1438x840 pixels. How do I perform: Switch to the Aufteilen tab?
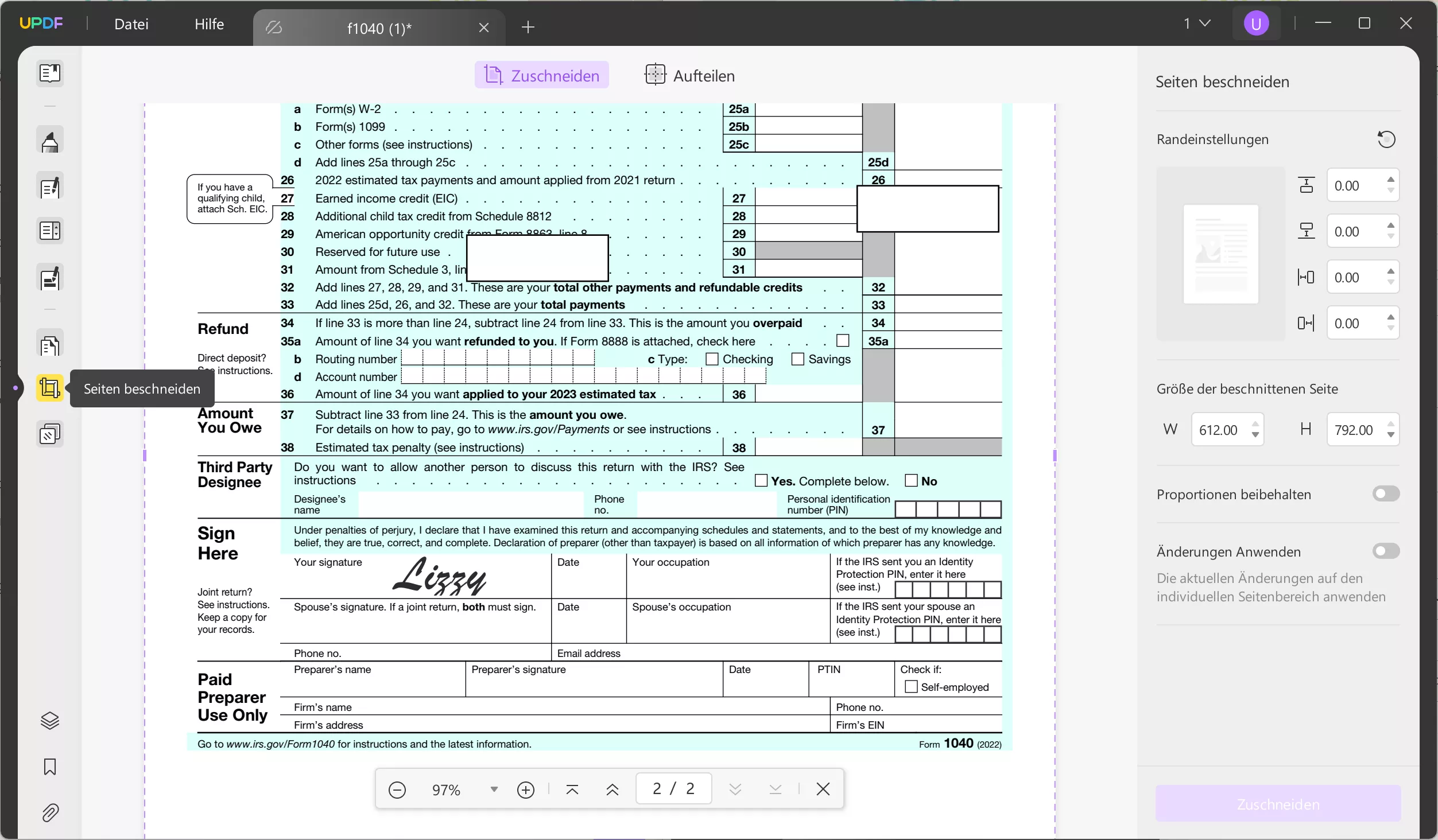tap(689, 76)
